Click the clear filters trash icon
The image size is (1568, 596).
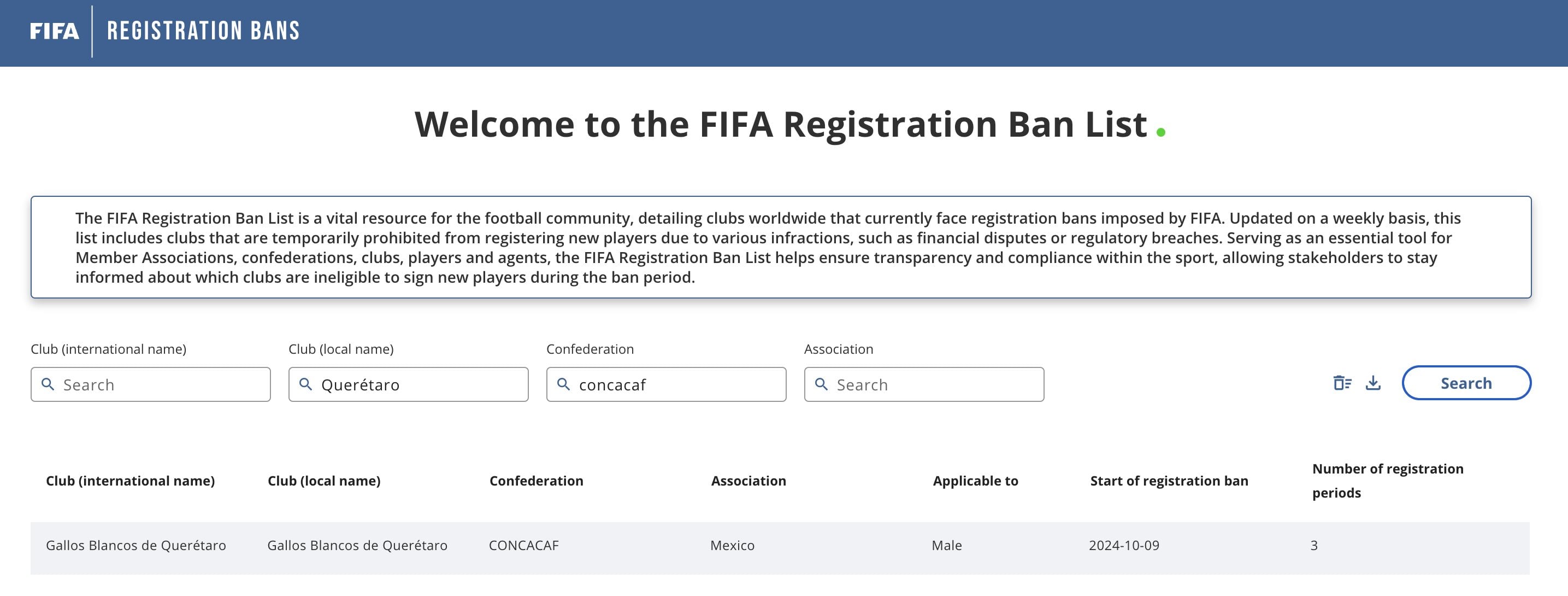click(1342, 383)
